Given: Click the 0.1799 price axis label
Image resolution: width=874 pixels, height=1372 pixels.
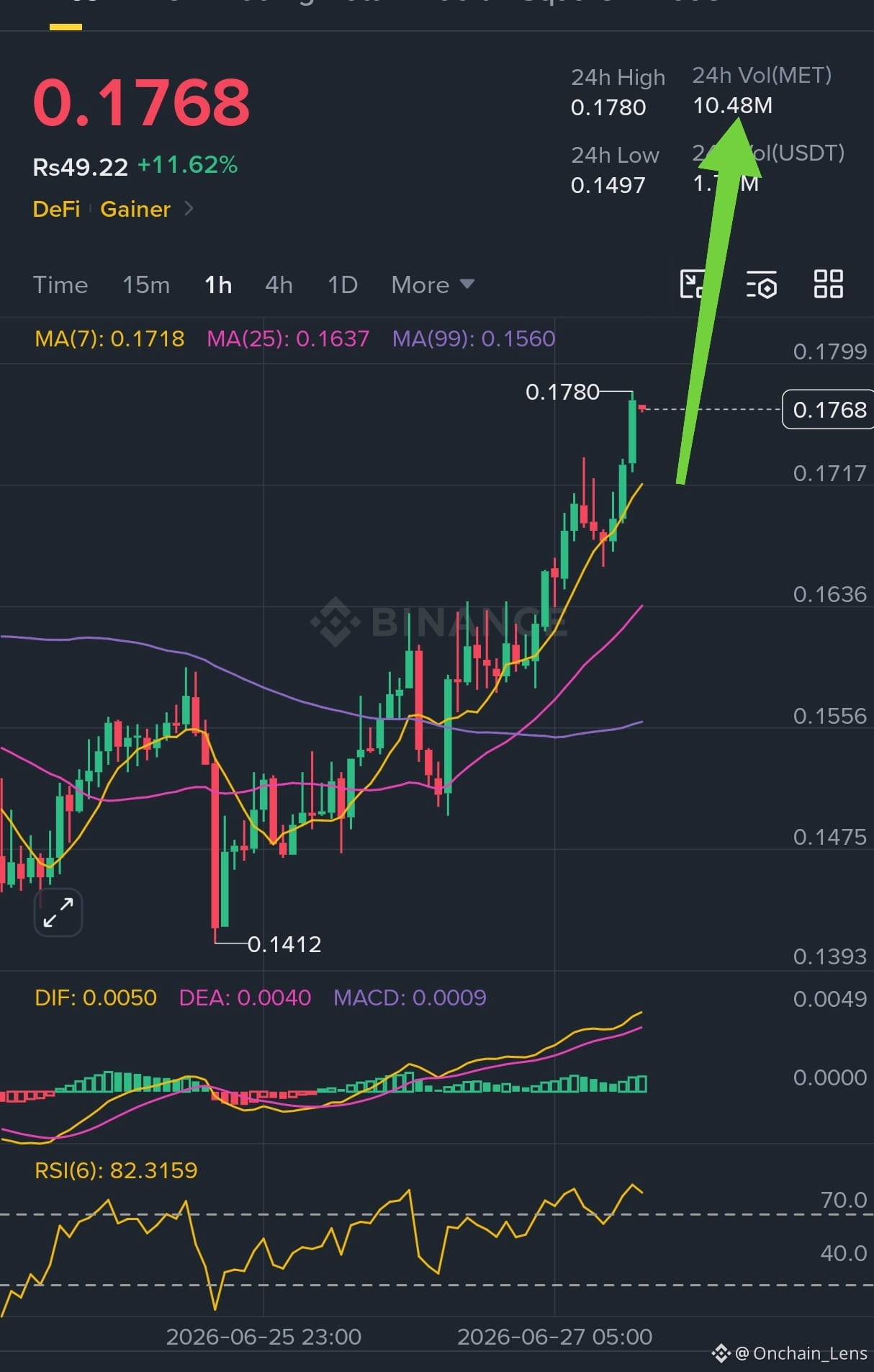Looking at the screenshot, I should point(829,351).
